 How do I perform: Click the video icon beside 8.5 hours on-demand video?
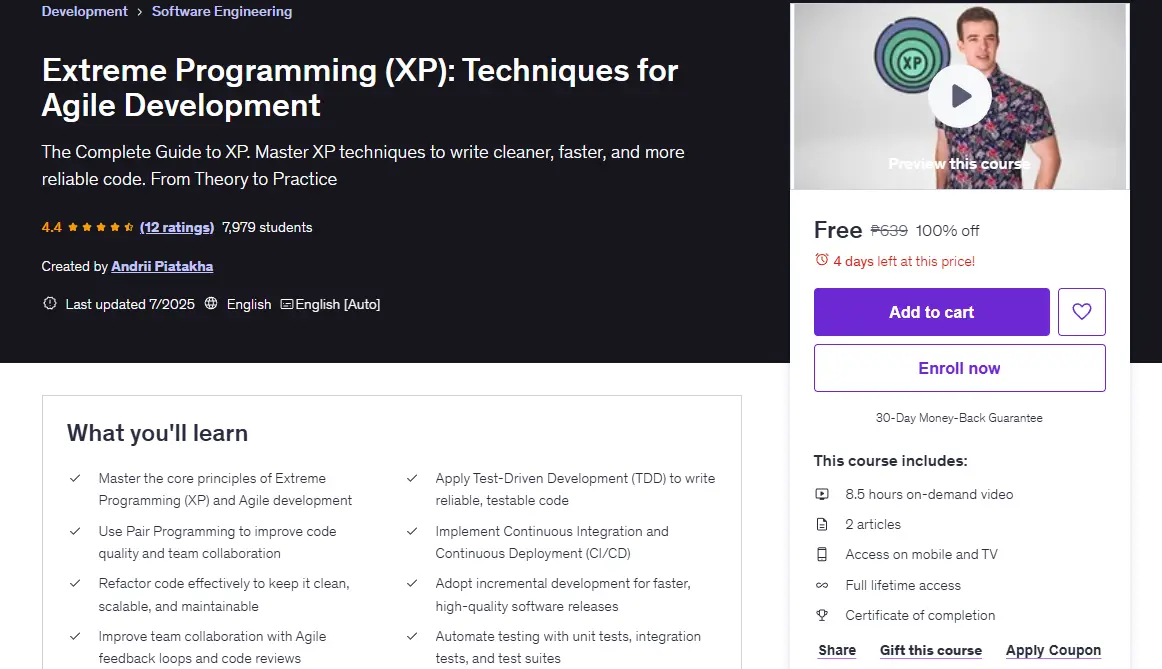click(822, 494)
